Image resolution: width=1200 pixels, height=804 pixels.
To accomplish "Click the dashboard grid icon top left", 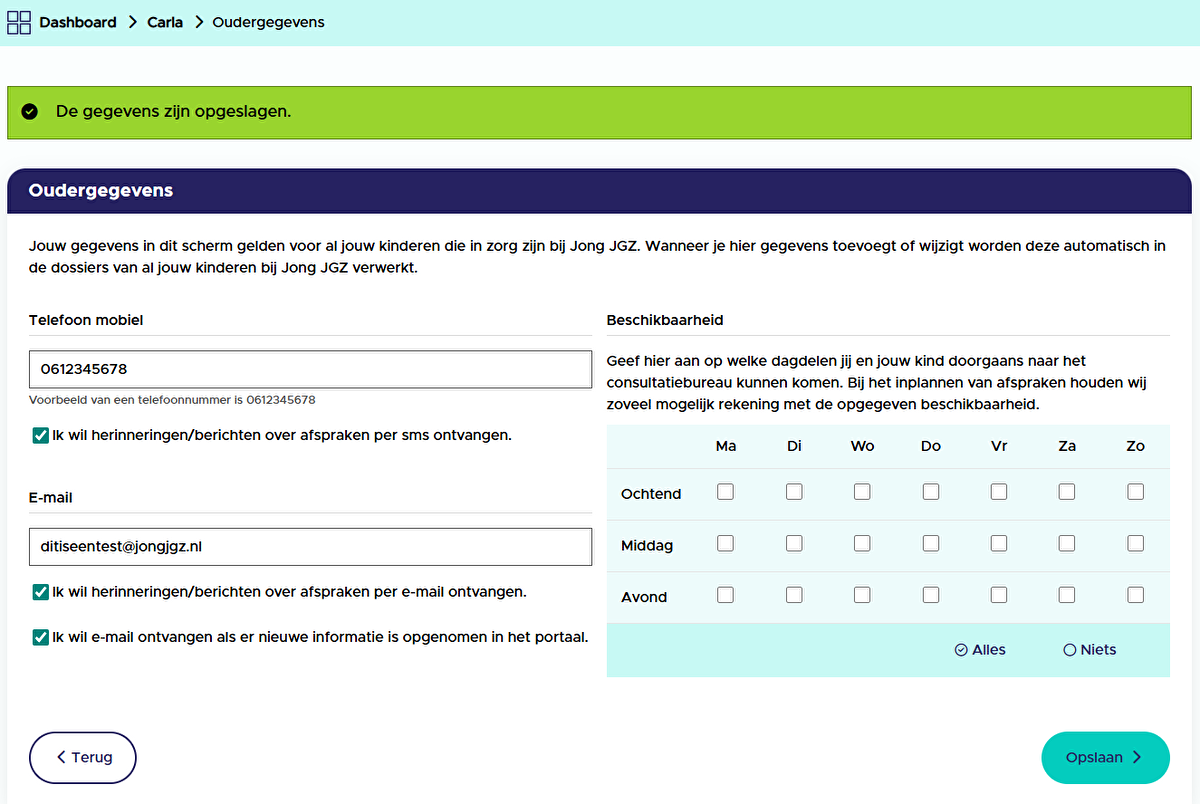I will [x=18, y=22].
